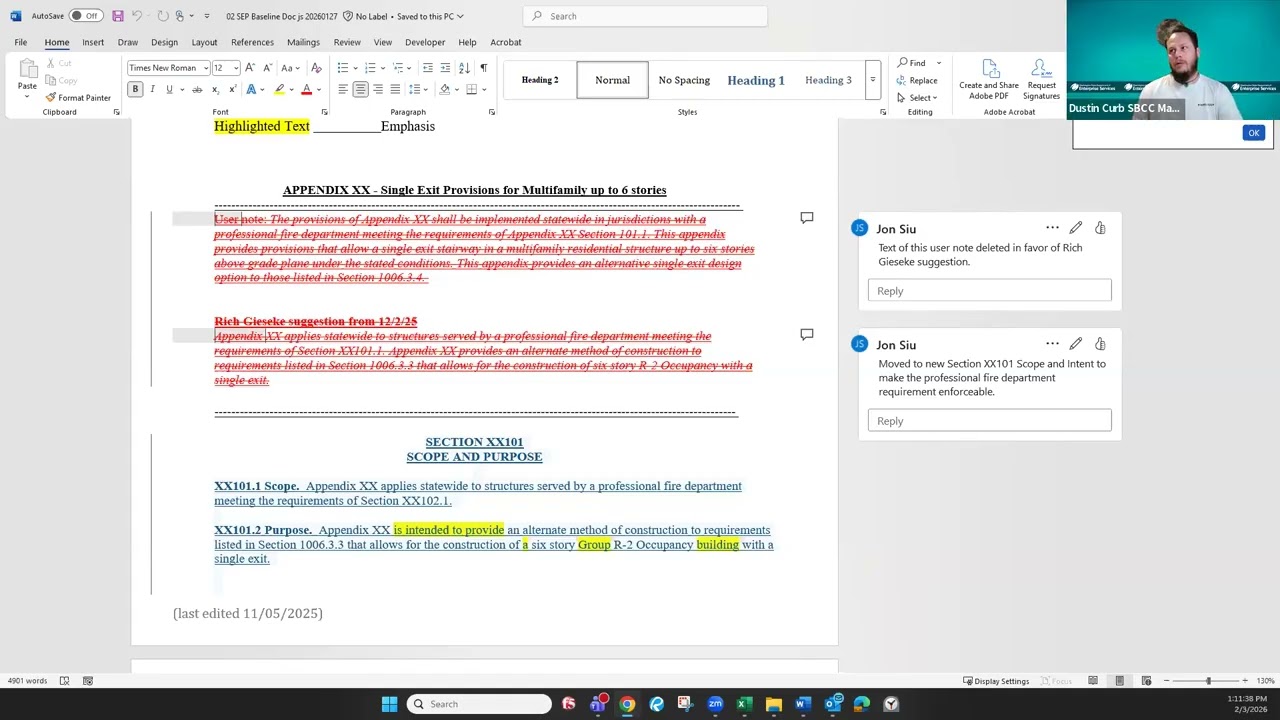Switch to Acrobat tab

[x=506, y=42]
